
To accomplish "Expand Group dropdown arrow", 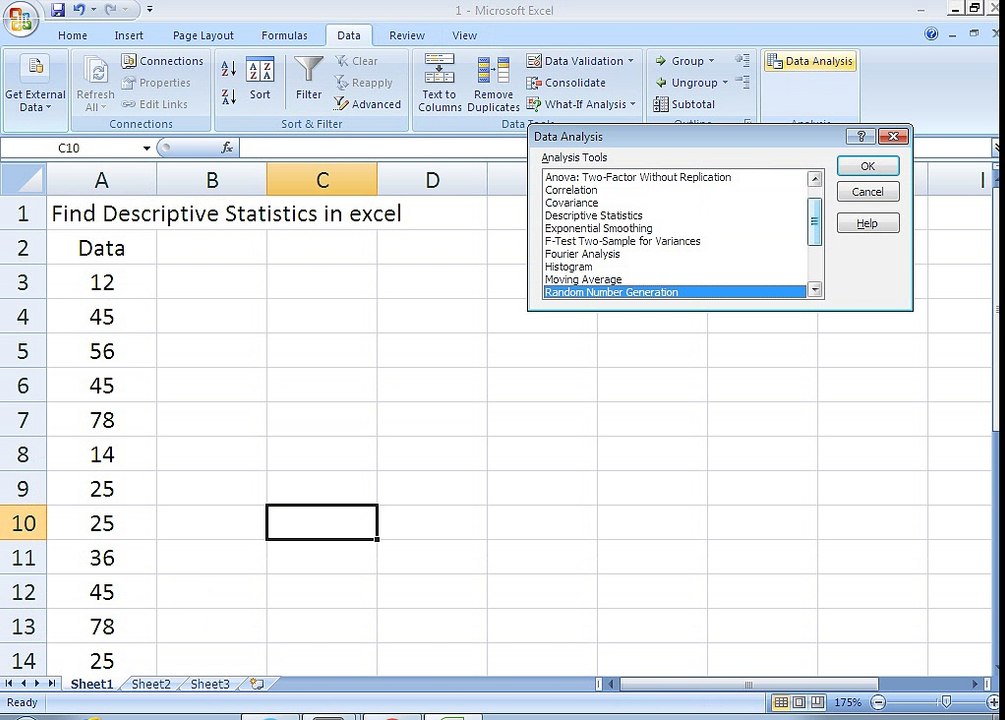I will pos(711,61).
